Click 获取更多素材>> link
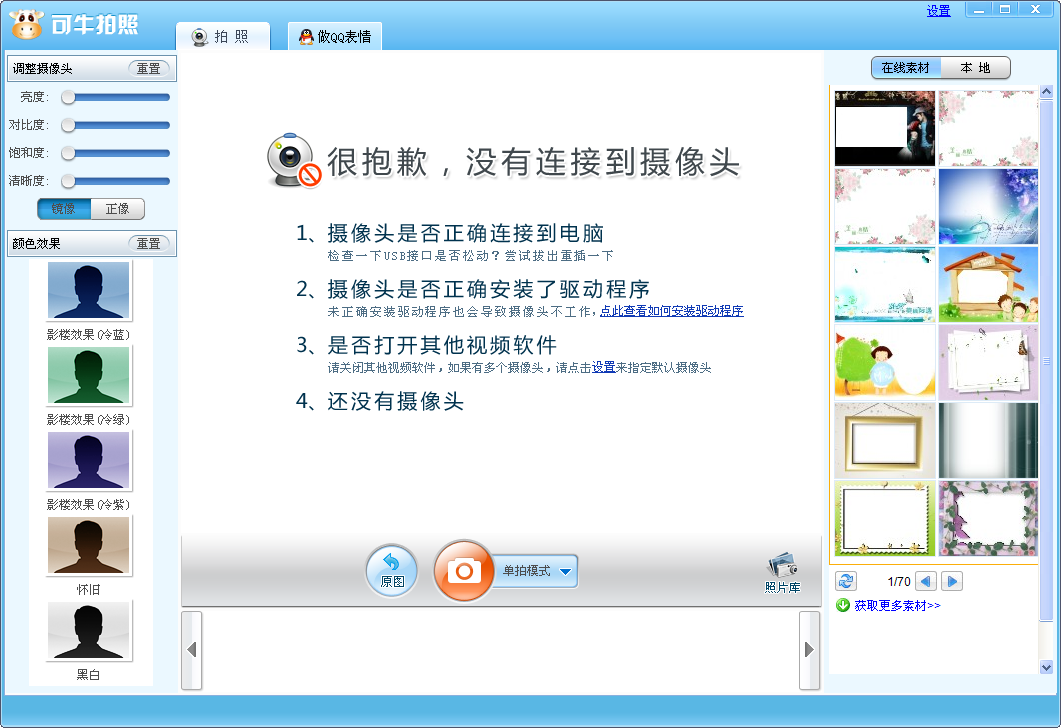This screenshot has height=728, width=1061. (897, 606)
